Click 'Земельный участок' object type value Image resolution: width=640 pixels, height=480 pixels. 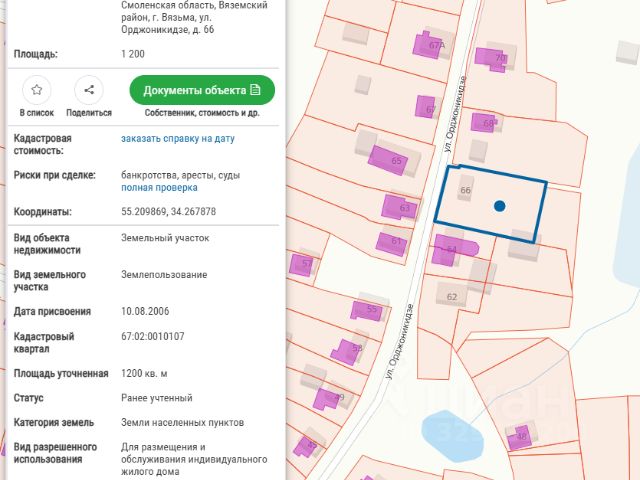pos(165,238)
